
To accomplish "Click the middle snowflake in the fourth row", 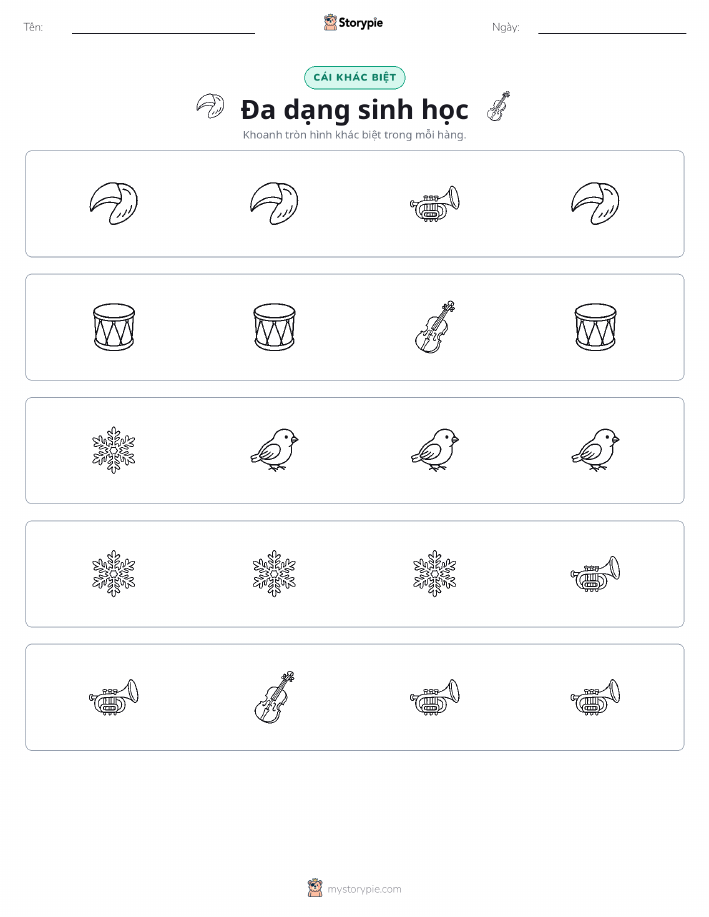I will click(x=274, y=574).
